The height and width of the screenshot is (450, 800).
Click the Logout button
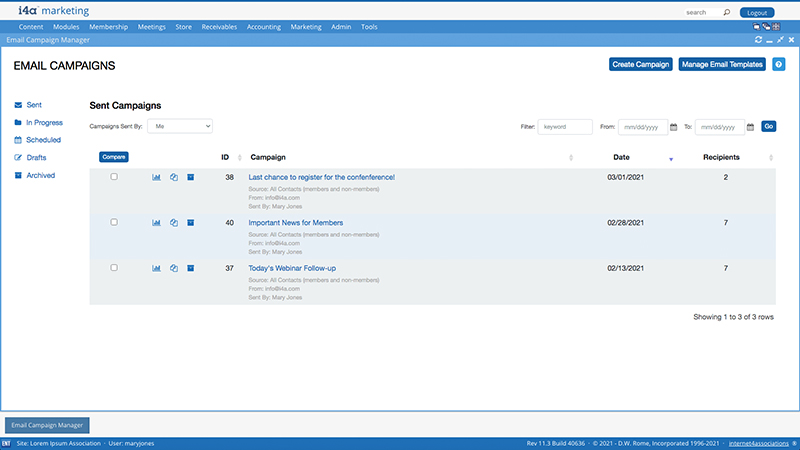pos(757,13)
